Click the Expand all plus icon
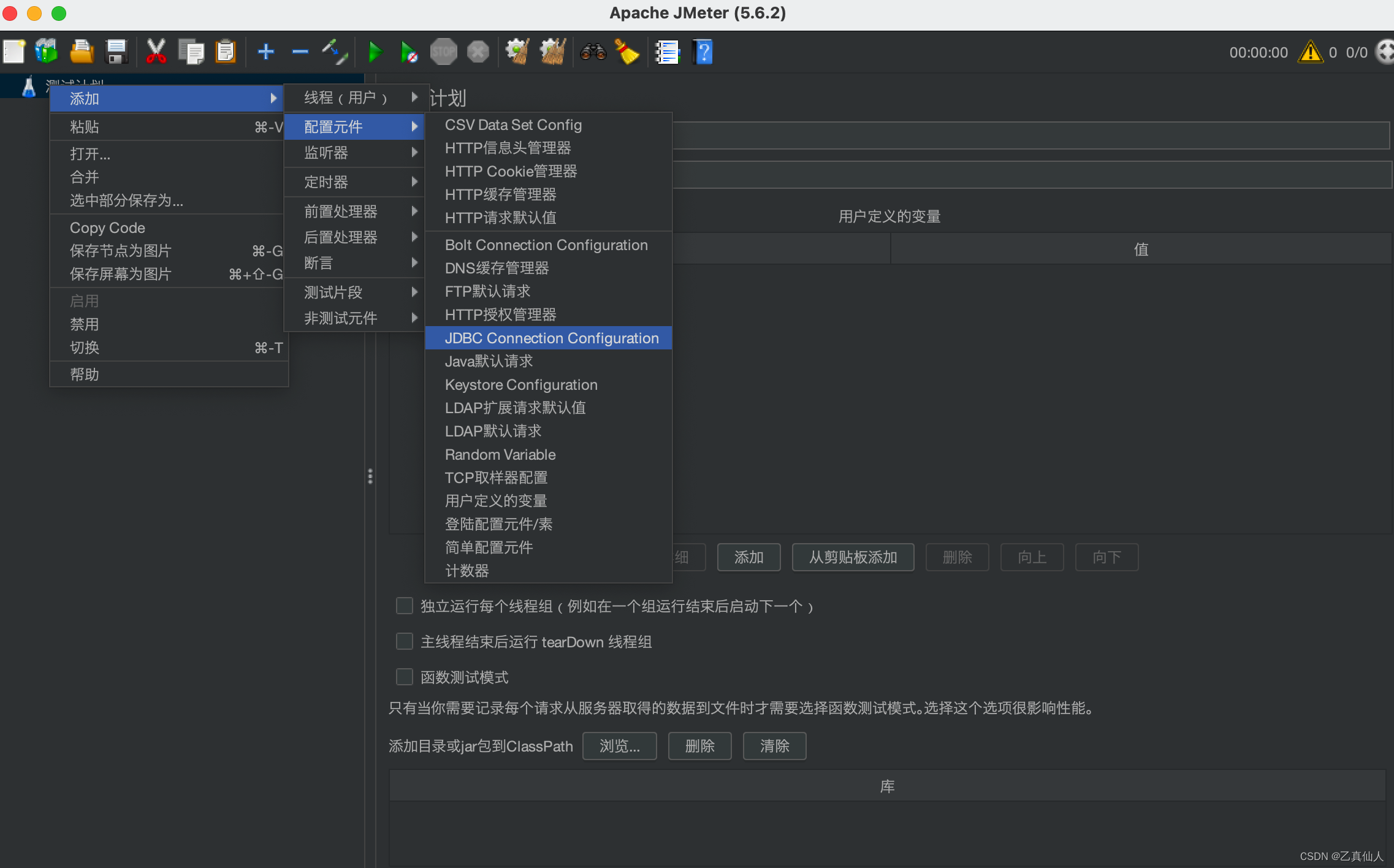 point(265,52)
